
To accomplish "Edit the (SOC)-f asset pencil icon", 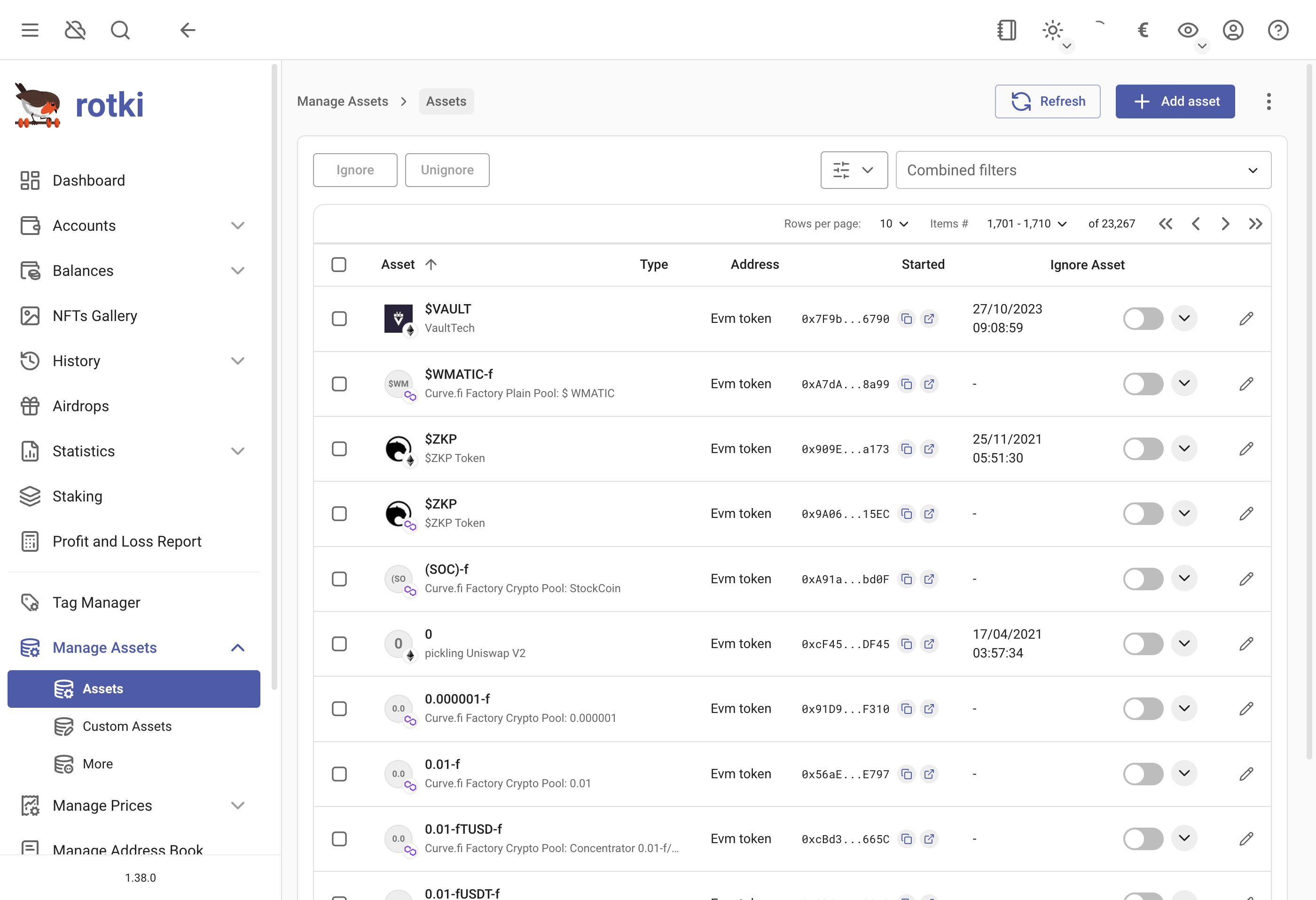I will 1246,579.
